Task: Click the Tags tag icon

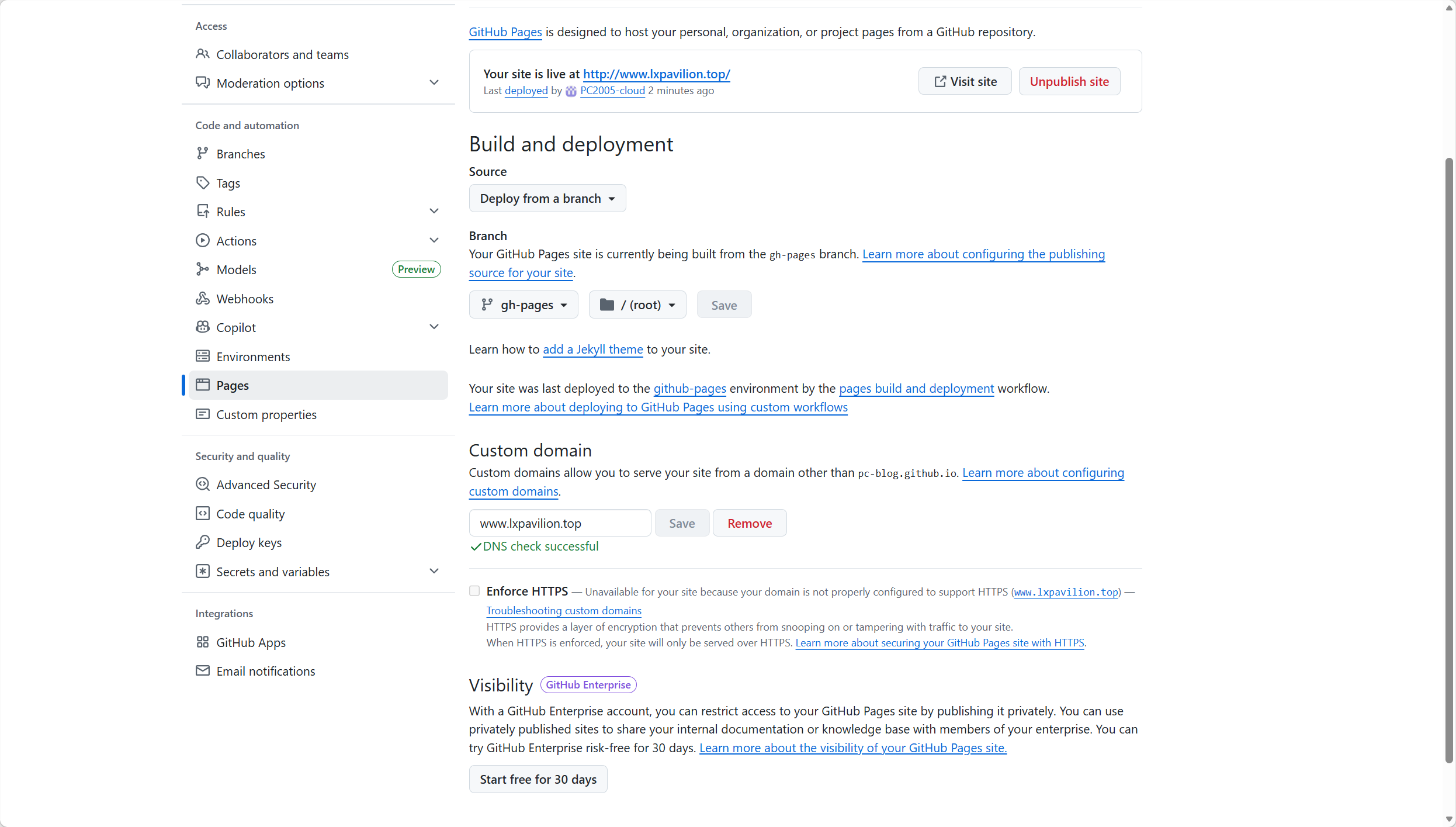Action: coord(203,183)
